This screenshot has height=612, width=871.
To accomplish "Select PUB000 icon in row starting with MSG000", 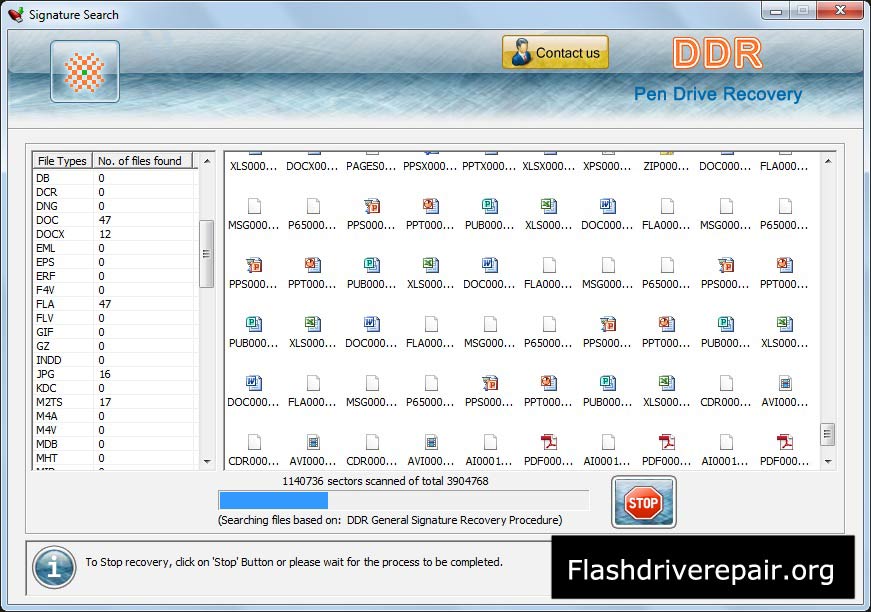I will pos(489,206).
